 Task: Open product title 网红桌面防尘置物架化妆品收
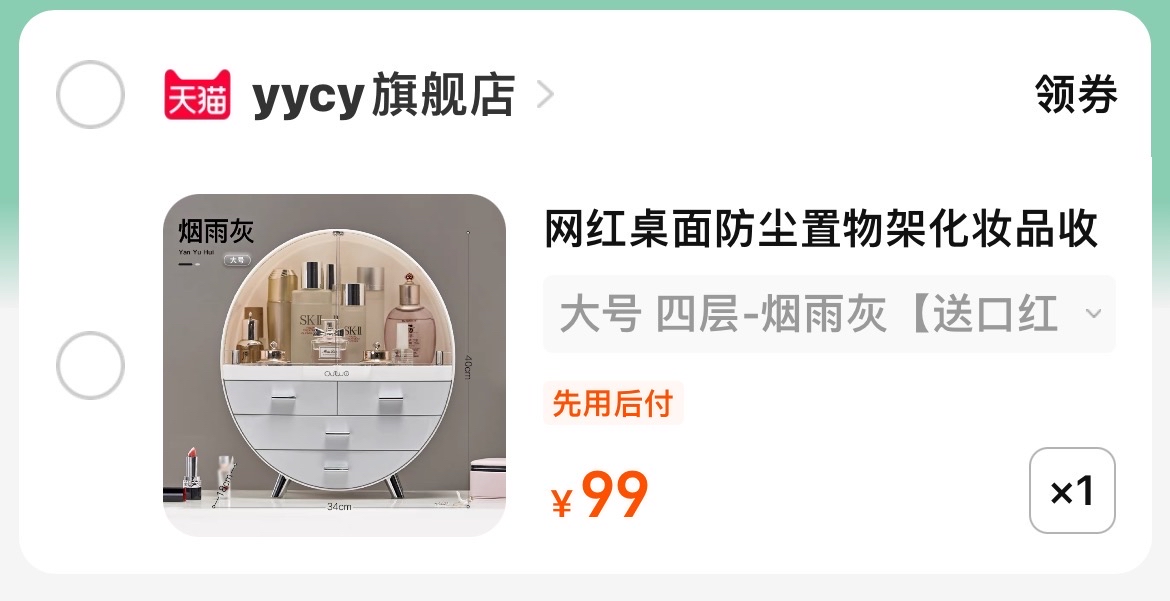click(822, 228)
